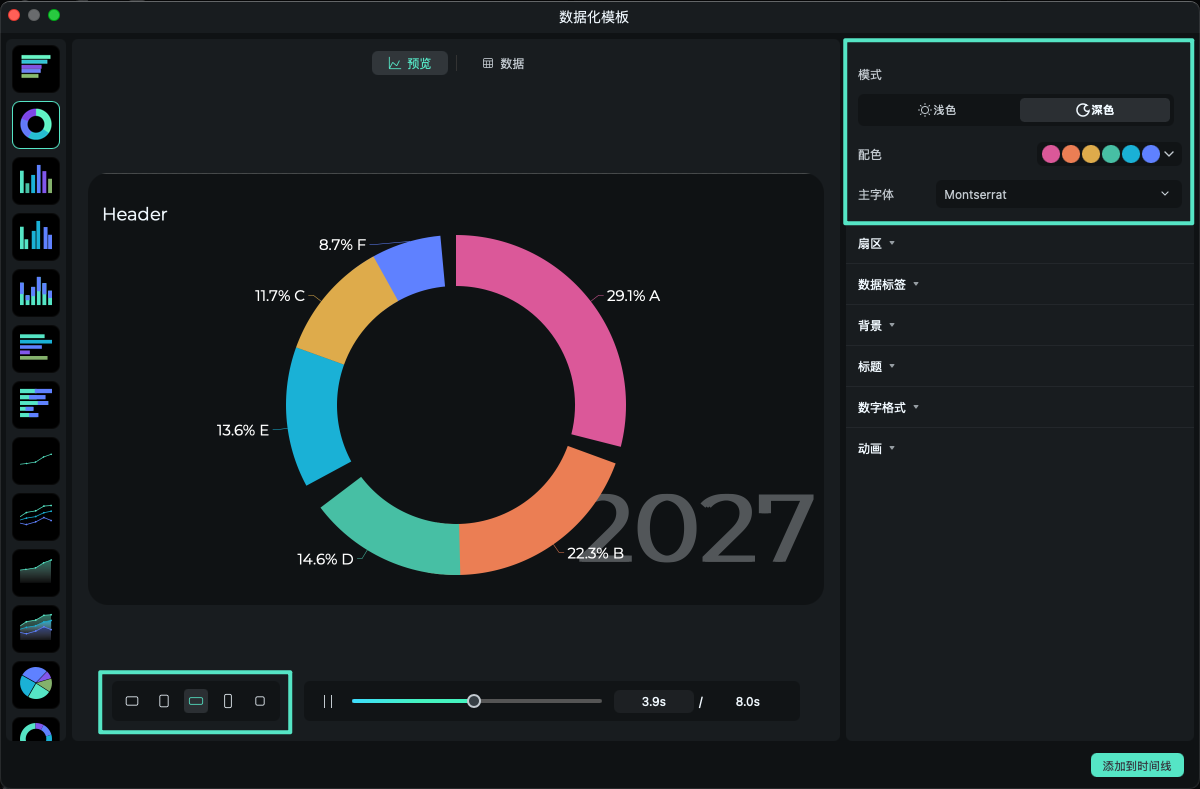This screenshot has height=789, width=1200.
Task: Pause playback with the pause control
Action: pyautogui.click(x=327, y=701)
